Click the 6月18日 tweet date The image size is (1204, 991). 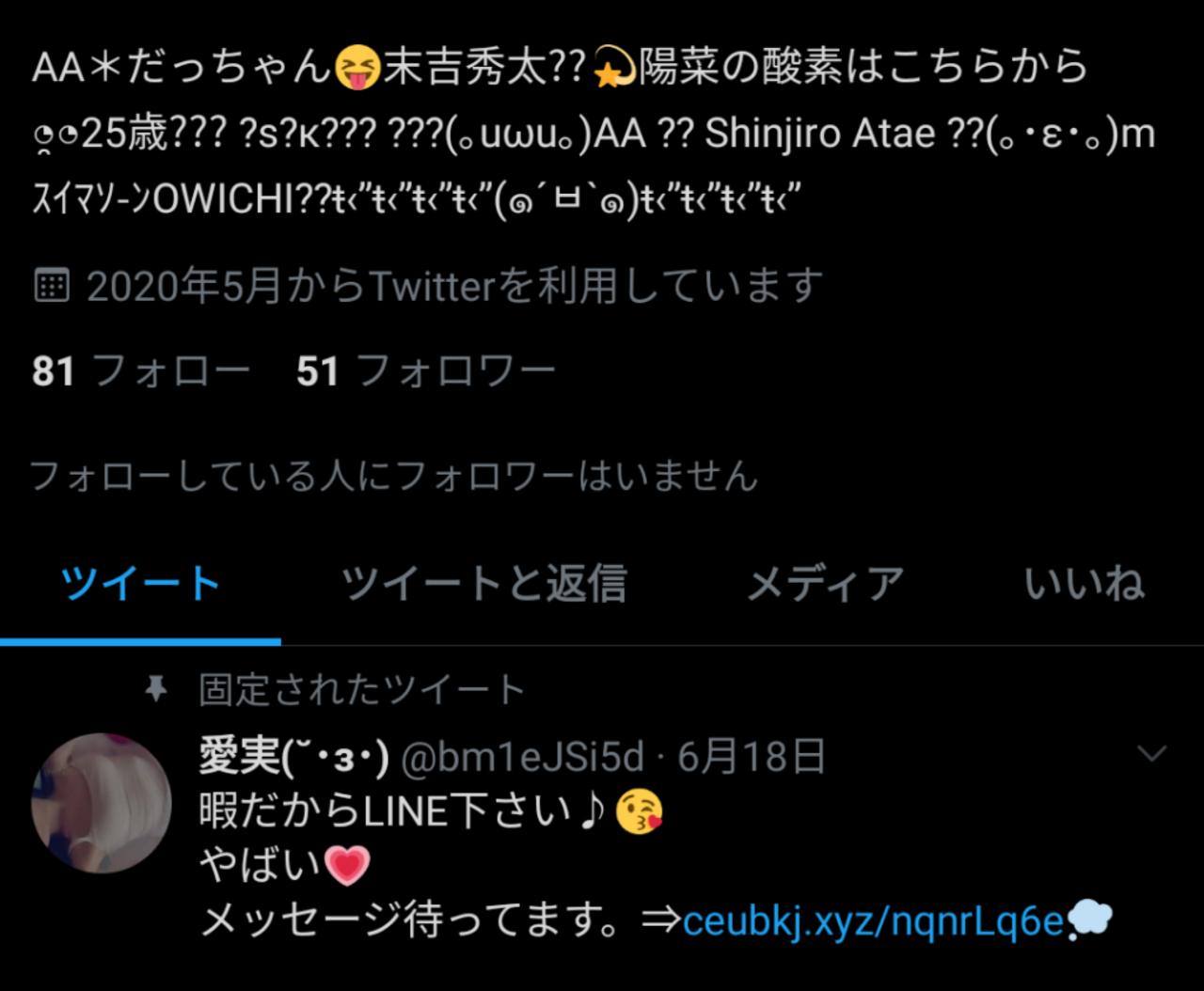coord(752,757)
